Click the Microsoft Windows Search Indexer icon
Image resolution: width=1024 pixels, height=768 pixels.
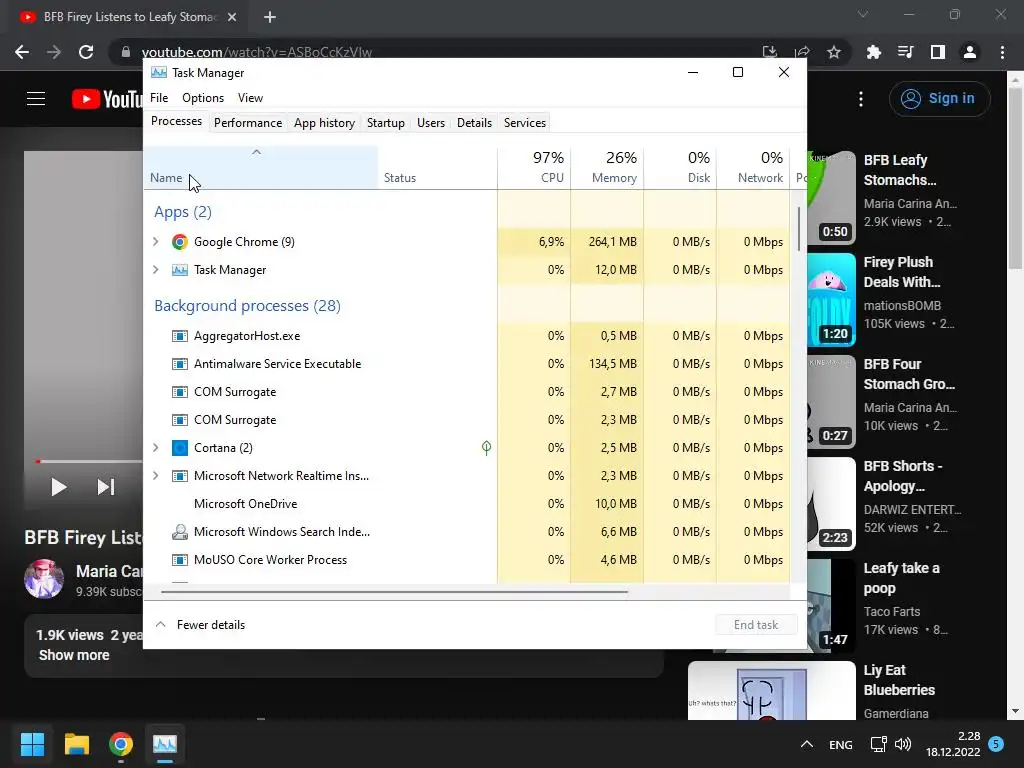point(180,532)
